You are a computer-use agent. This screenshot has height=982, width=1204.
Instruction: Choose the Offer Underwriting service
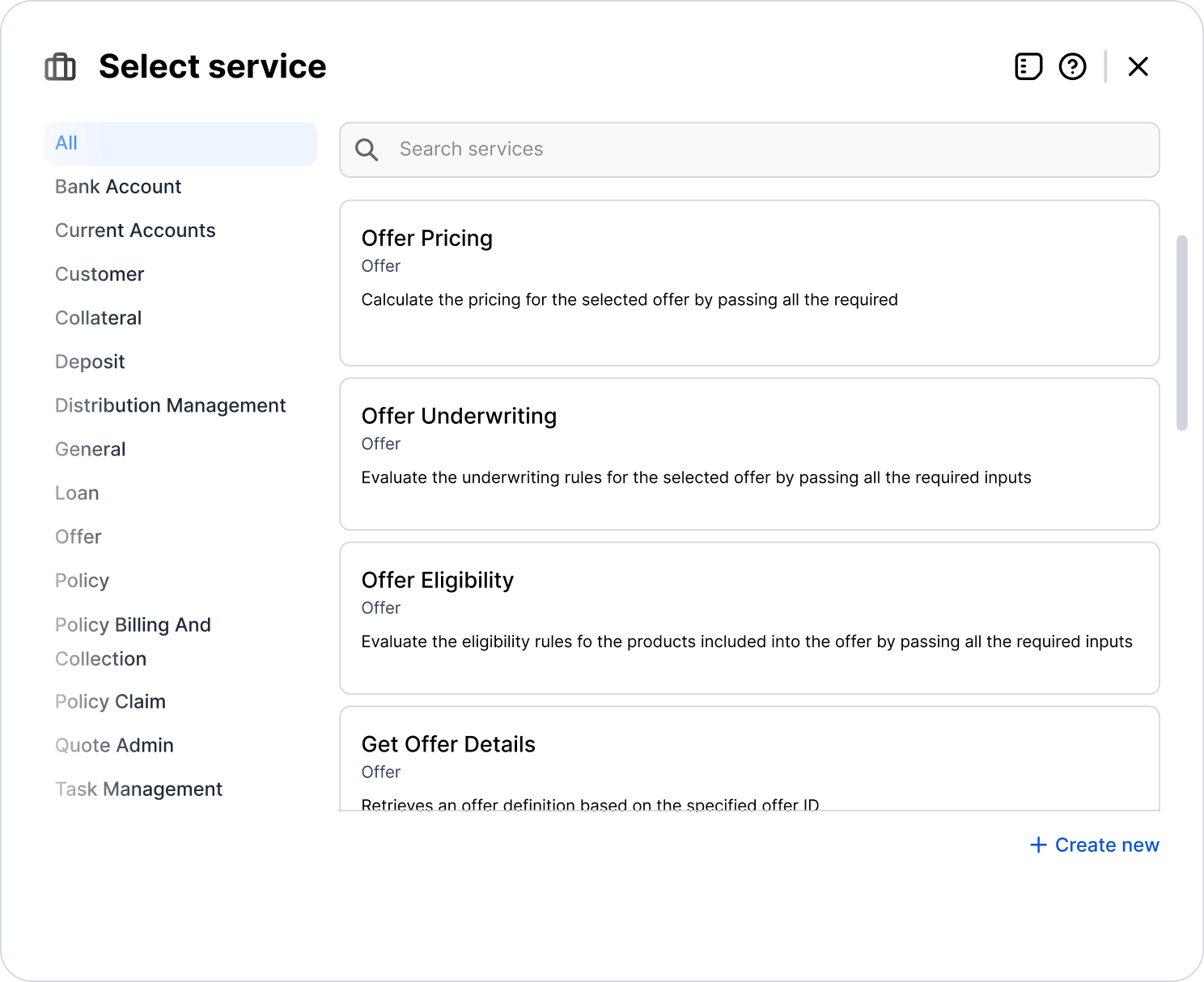pyautogui.click(x=749, y=454)
